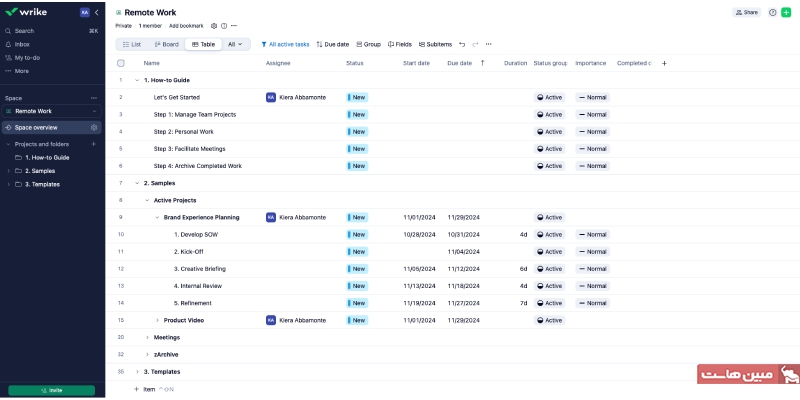Image resolution: width=800 pixels, height=400 pixels.
Task: Collapse the Brand Experience Planning row
Action: coord(157,217)
